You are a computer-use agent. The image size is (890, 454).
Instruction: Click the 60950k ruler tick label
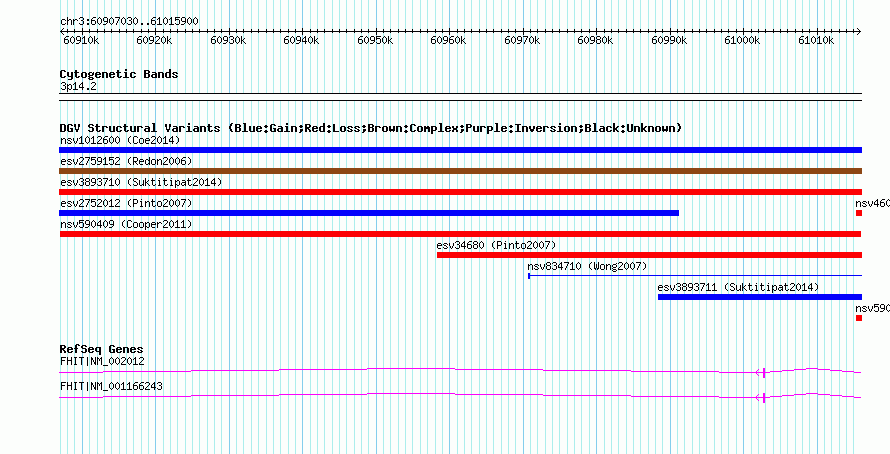click(x=375, y=40)
